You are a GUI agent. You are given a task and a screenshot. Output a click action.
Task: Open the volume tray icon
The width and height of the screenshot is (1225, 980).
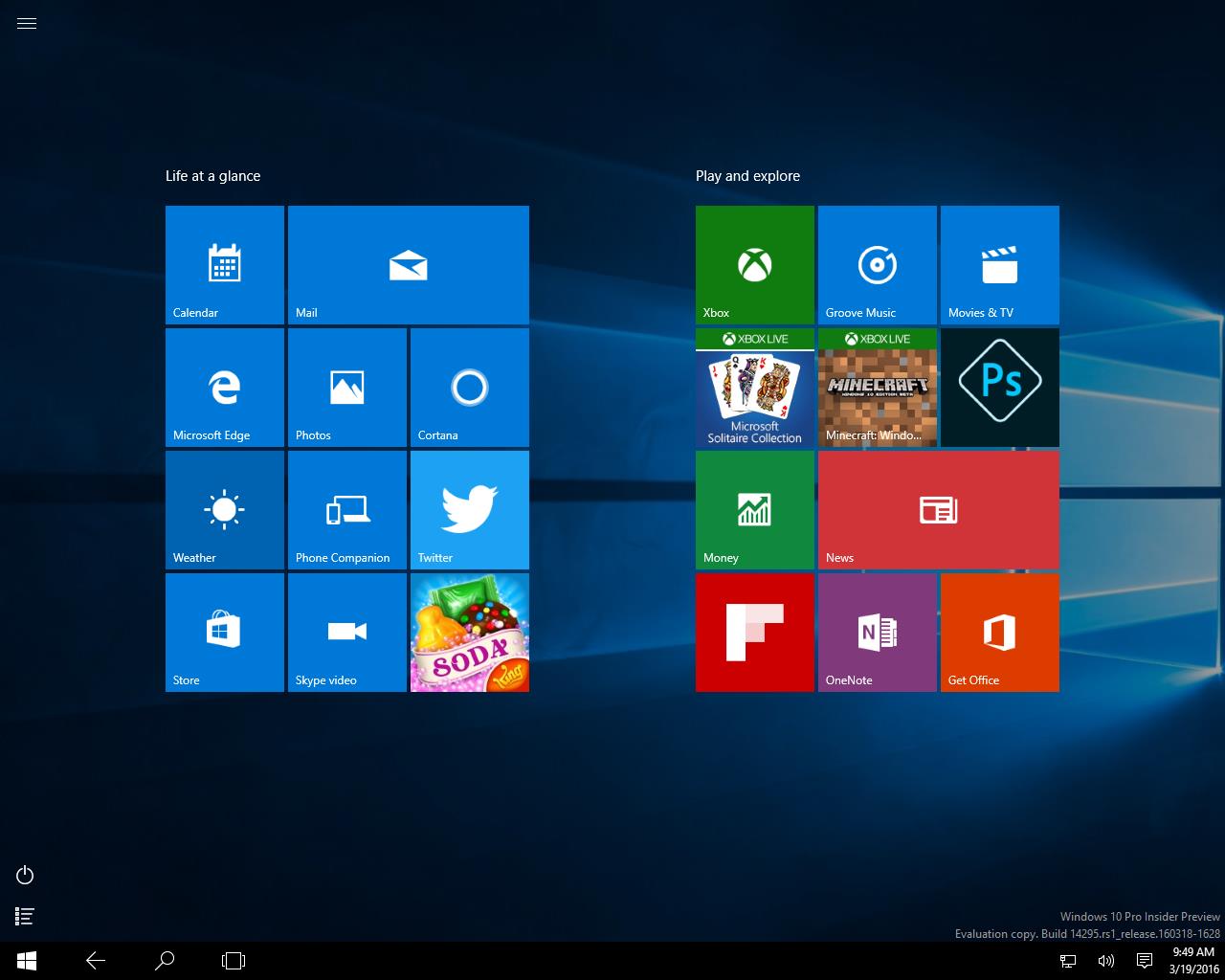pos(1106,961)
